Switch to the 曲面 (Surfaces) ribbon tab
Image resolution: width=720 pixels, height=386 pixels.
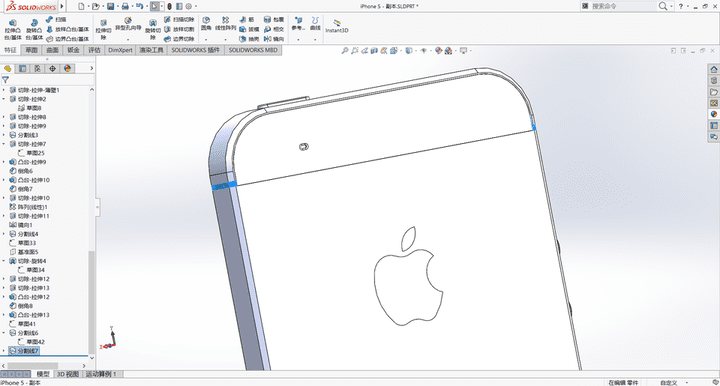click(x=52, y=50)
